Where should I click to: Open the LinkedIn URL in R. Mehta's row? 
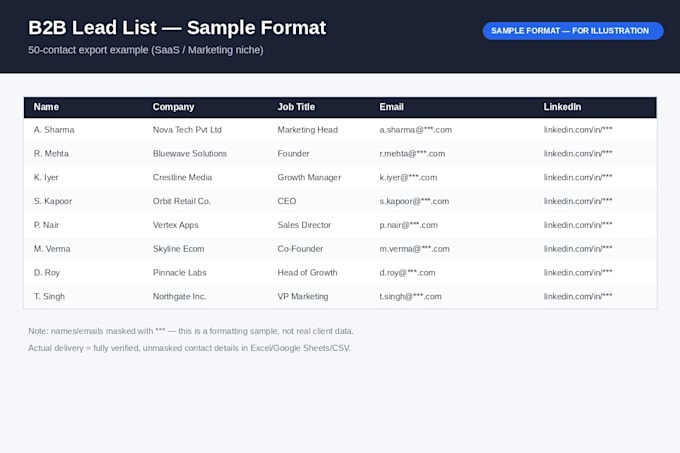click(x=578, y=154)
